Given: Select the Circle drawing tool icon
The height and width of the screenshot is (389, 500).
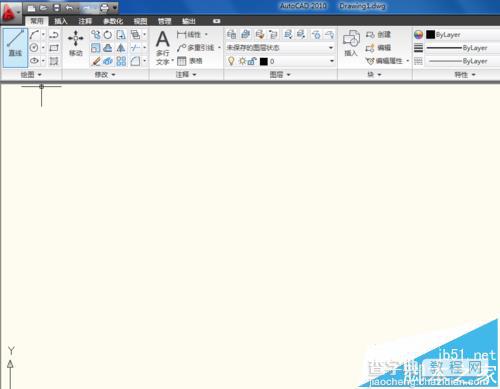Looking at the screenshot, I should (x=34, y=48).
